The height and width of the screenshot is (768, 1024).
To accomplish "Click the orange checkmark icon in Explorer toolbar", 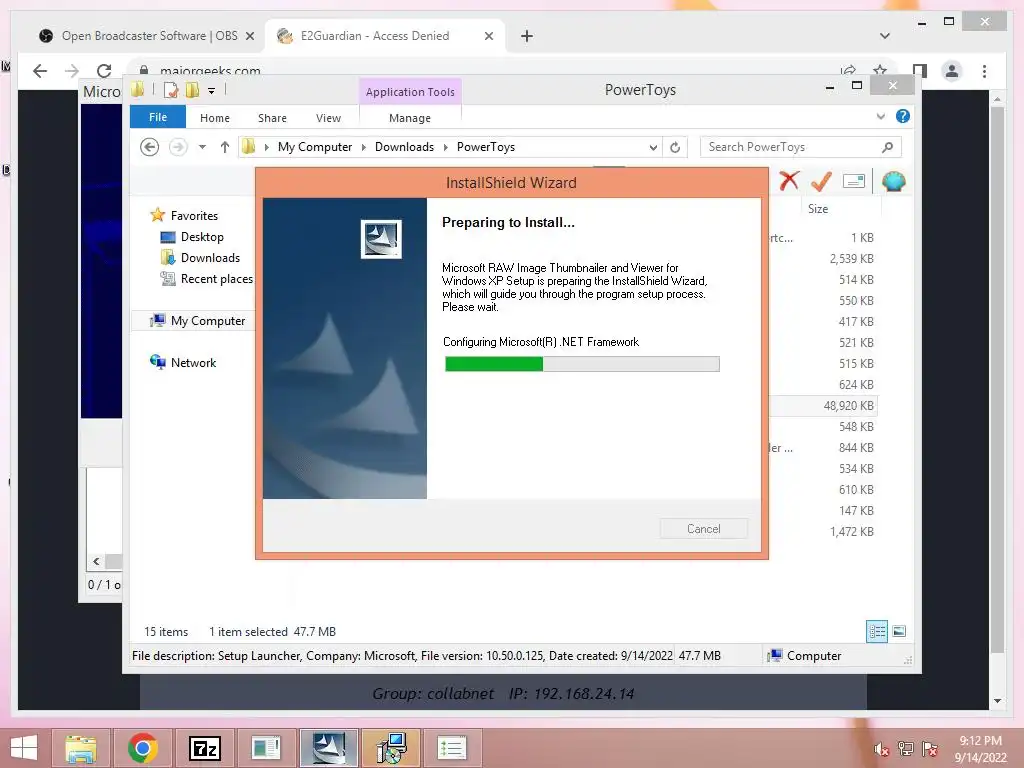I will (x=821, y=181).
